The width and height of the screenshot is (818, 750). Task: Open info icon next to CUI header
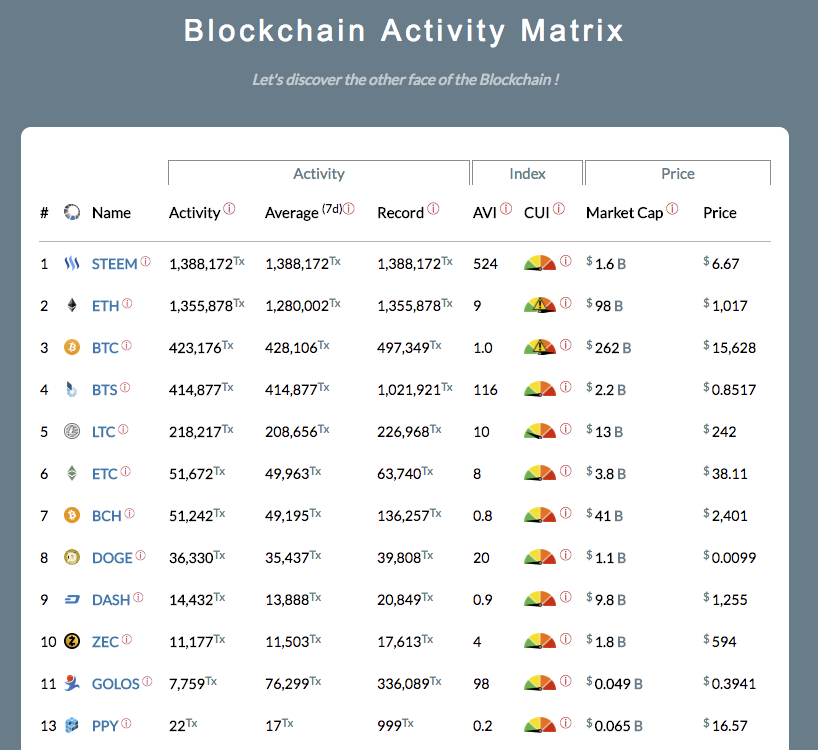click(559, 209)
